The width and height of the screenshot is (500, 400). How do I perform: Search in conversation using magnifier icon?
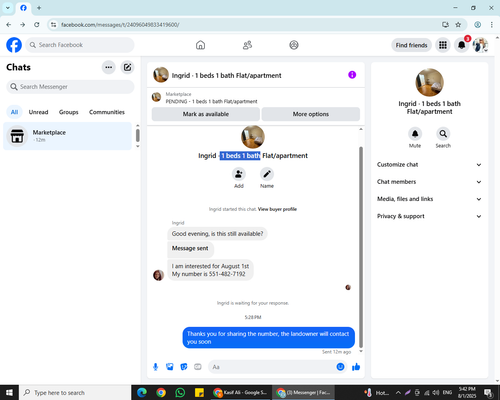pos(443,134)
